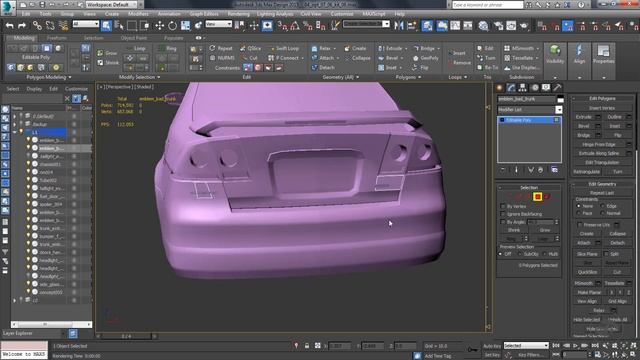Click the Make Planar button
This screenshot has width=640, height=360.
589,292
